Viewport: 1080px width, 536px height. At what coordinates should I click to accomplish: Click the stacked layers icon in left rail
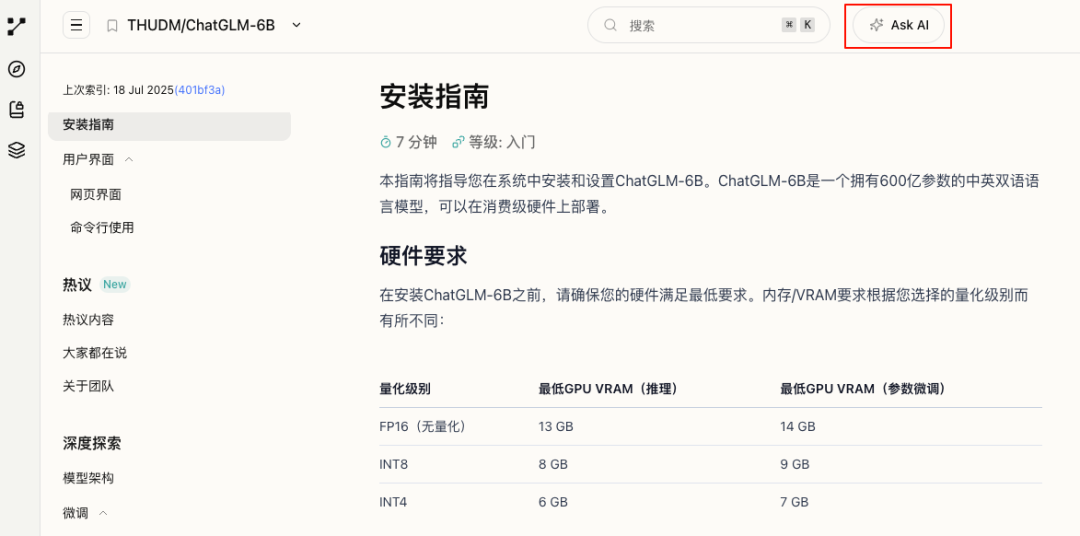click(17, 150)
